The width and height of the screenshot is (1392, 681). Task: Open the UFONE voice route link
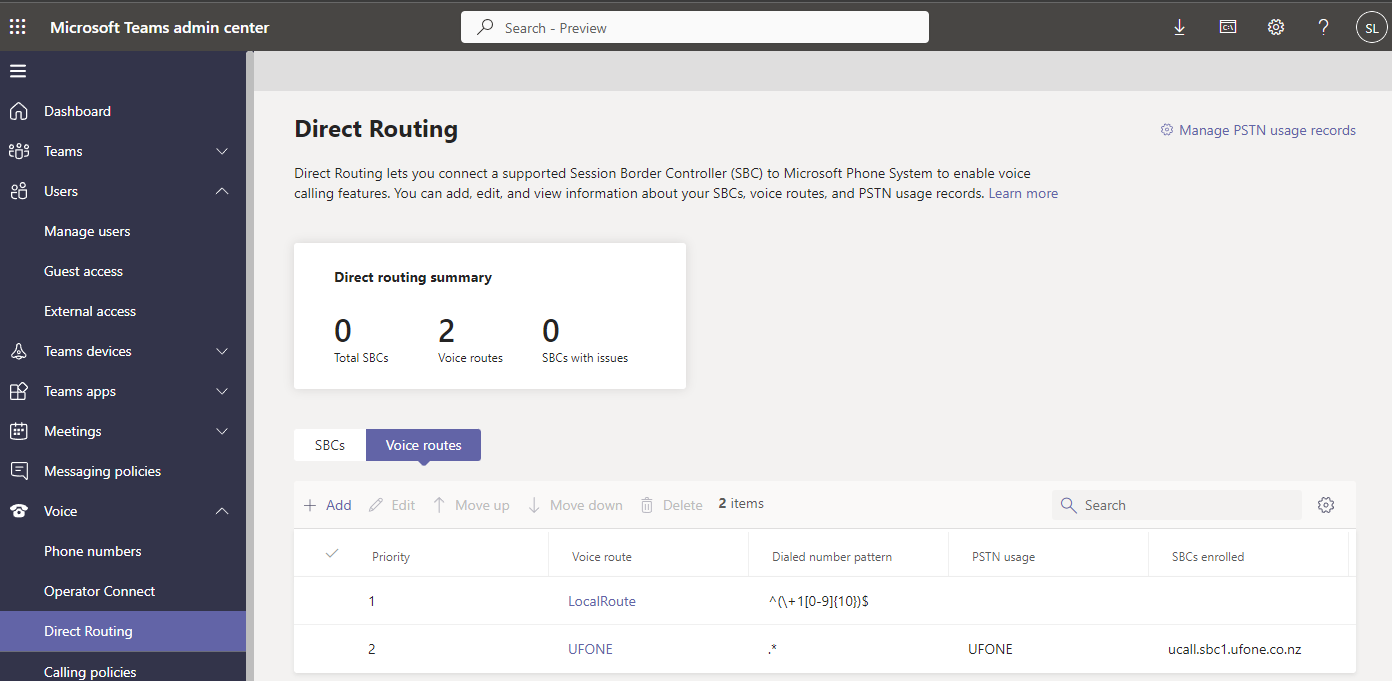pyautogui.click(x=590, y=649)
